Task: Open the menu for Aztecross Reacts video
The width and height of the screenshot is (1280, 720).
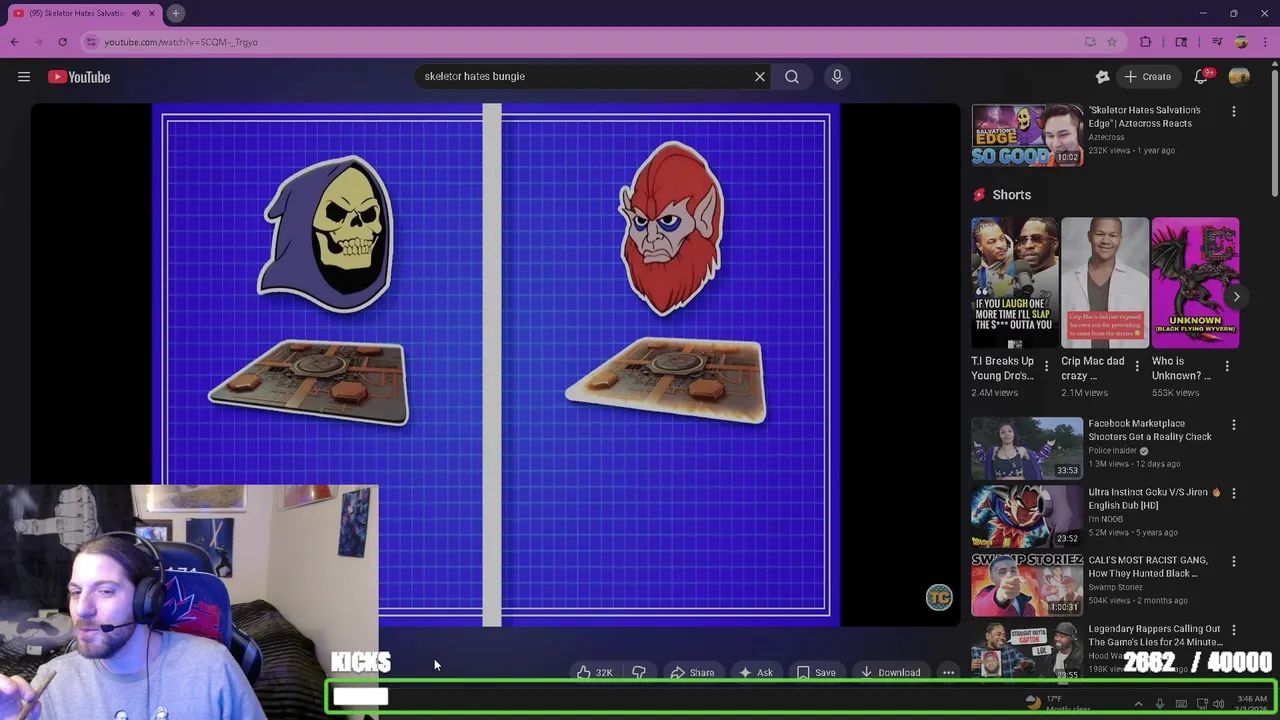Action: coord(1233,111)
